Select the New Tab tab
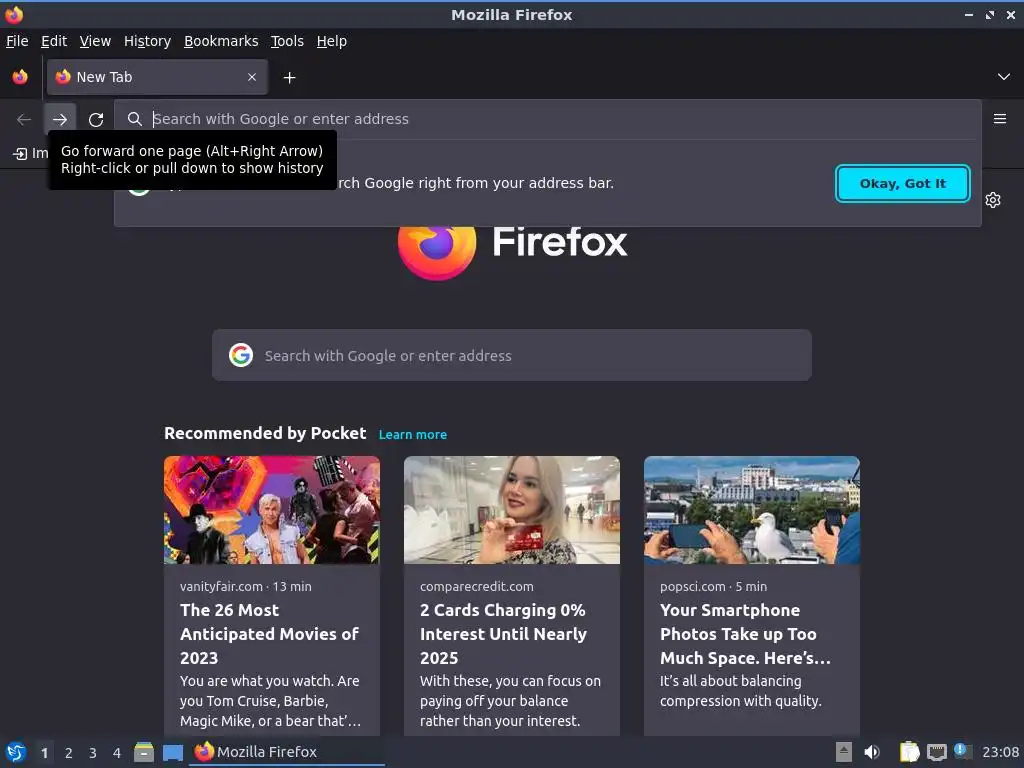Image resolution: width=1024 pixels, height=768 pixels. (157, 77)
